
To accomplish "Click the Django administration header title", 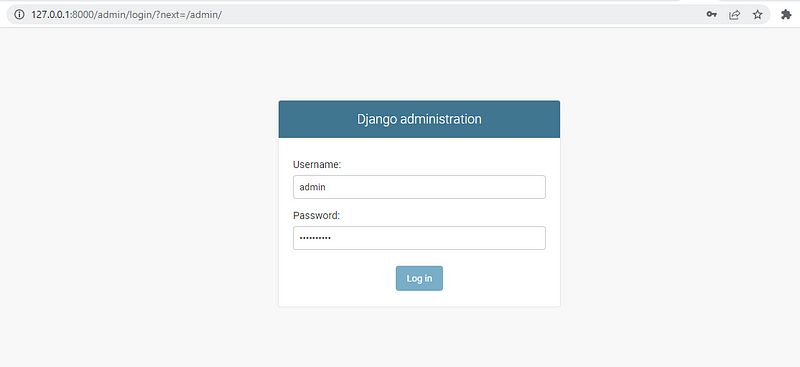I will pyautogui.click(x=419, y=119).
